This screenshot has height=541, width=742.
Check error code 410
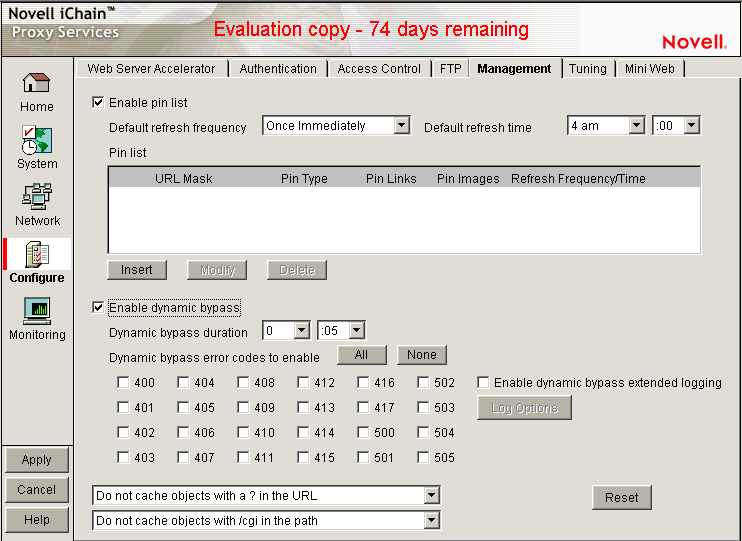(x=243, y=433)
